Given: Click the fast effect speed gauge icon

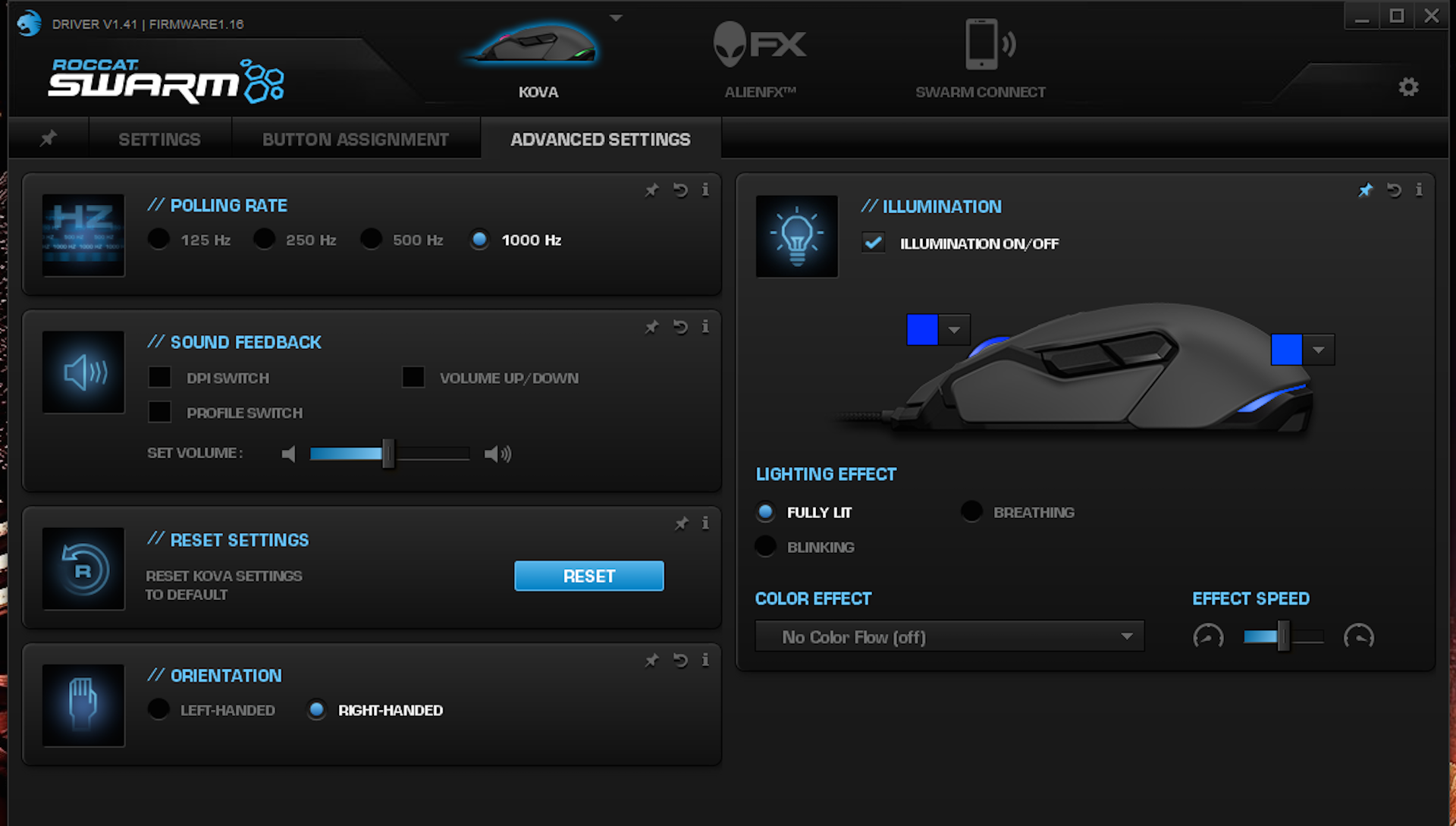Looking at the screenshot, I should pos(1358,636).
